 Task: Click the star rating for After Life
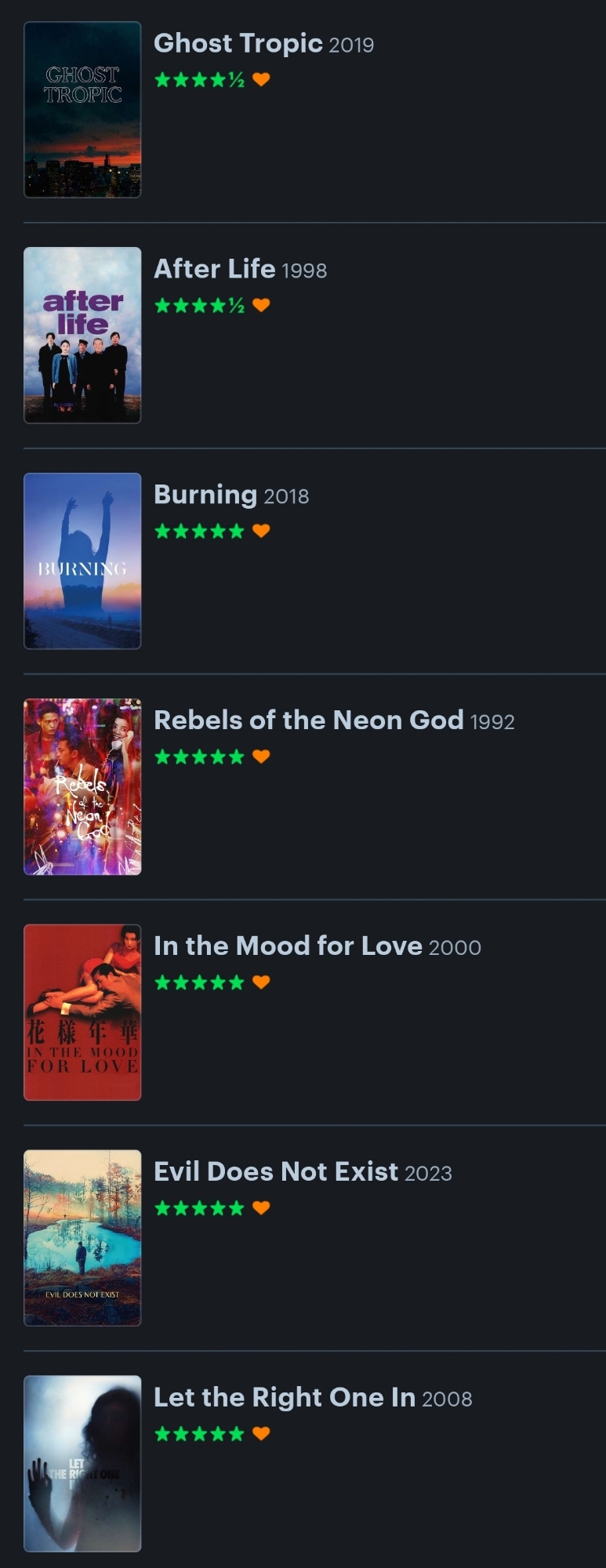[199, 305]
